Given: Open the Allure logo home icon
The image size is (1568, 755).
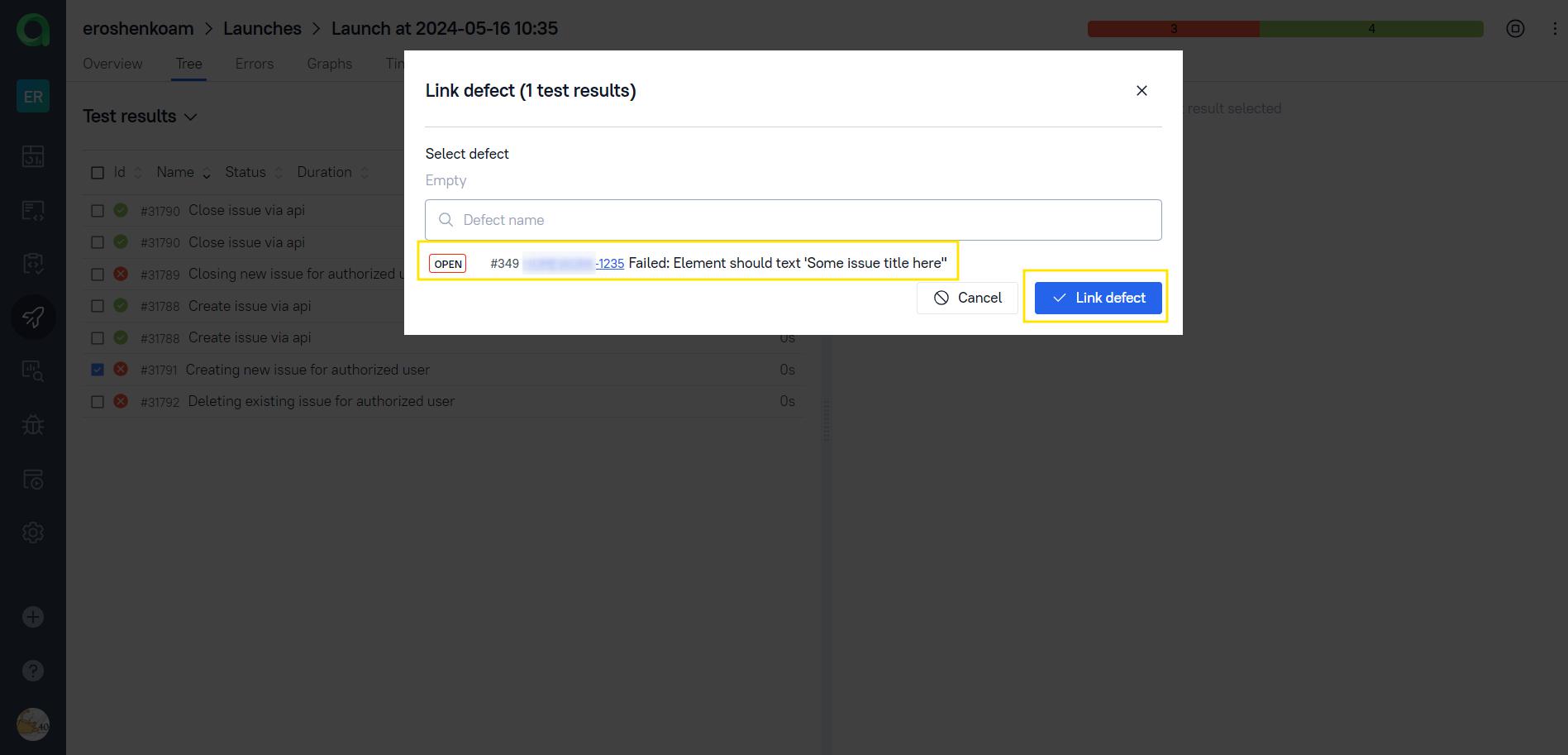Looking at the screenshot, I should (x=33, y=29).
